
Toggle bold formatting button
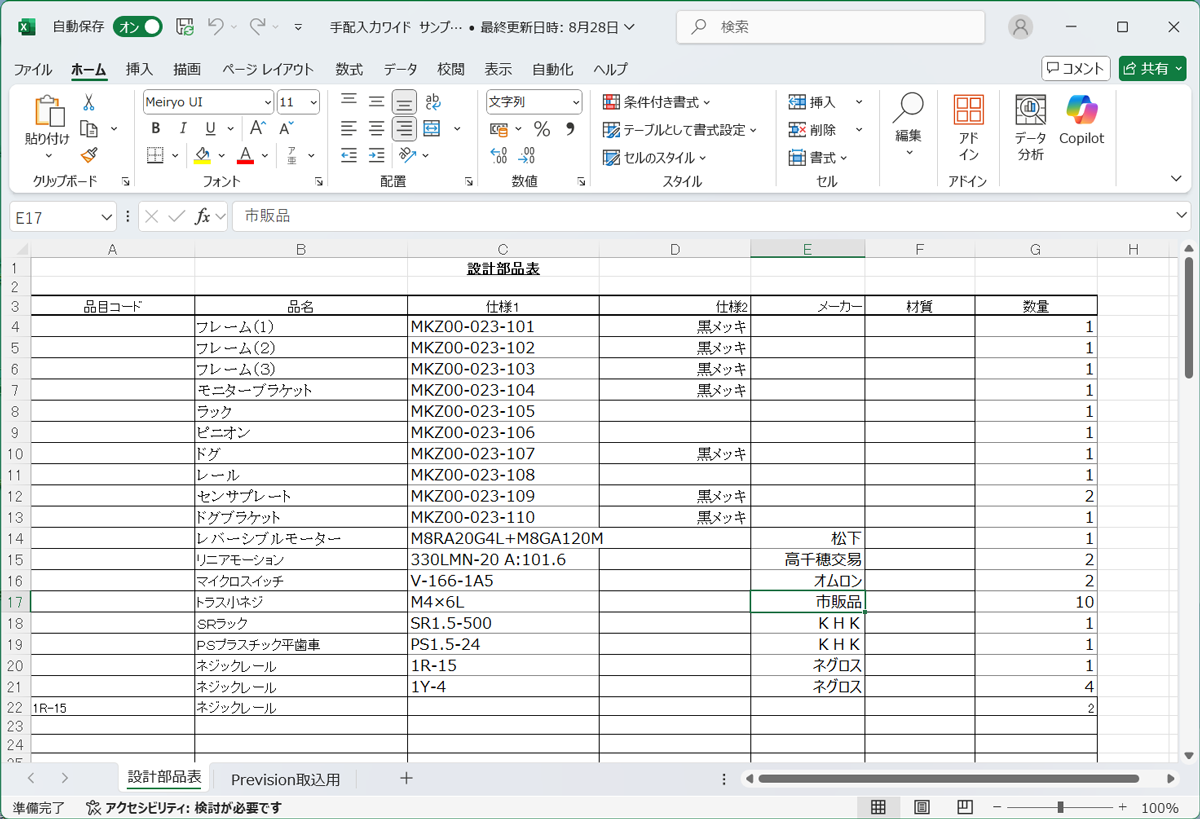point(155,129)
